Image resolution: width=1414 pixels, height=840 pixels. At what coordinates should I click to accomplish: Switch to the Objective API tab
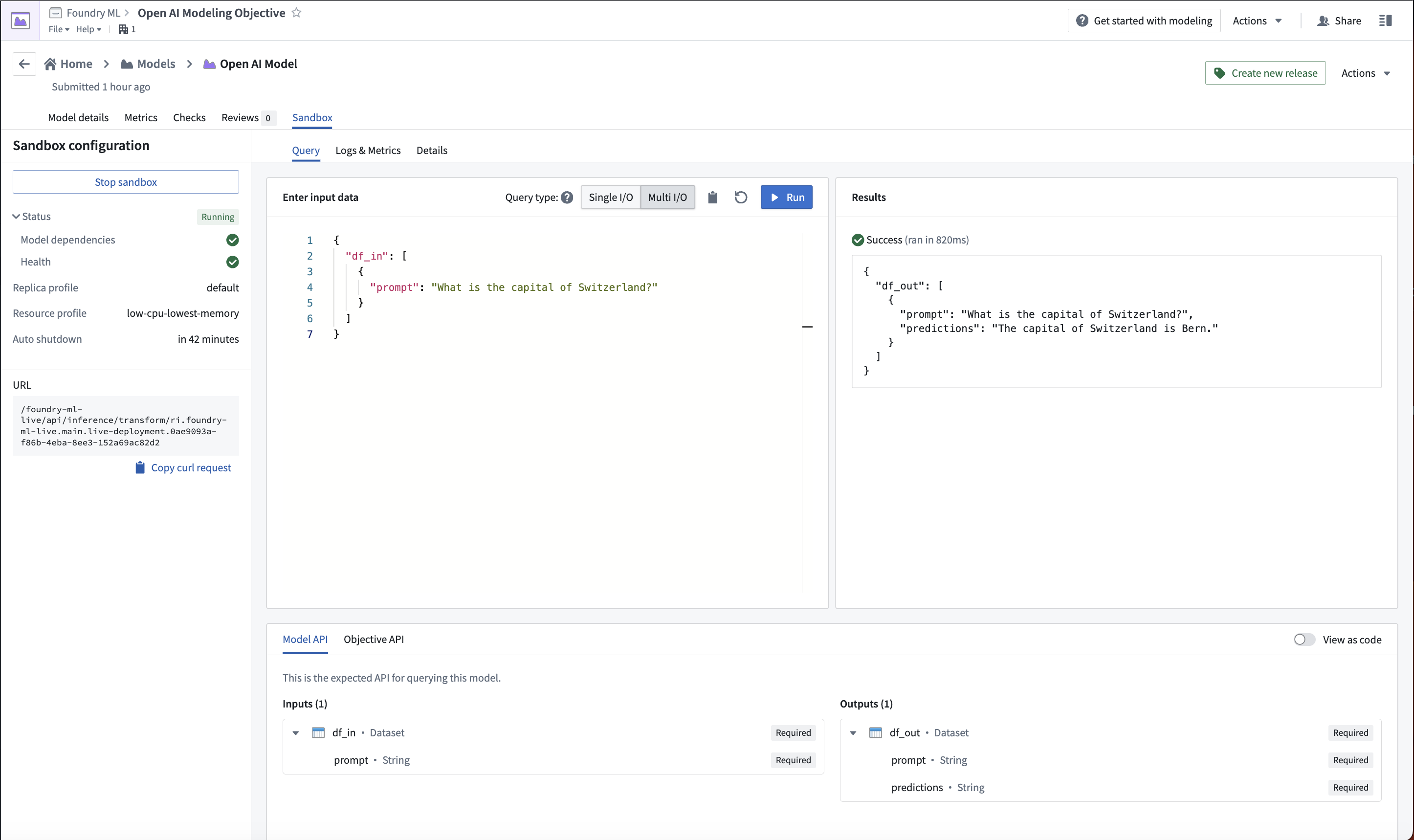[x=374, y=640]
